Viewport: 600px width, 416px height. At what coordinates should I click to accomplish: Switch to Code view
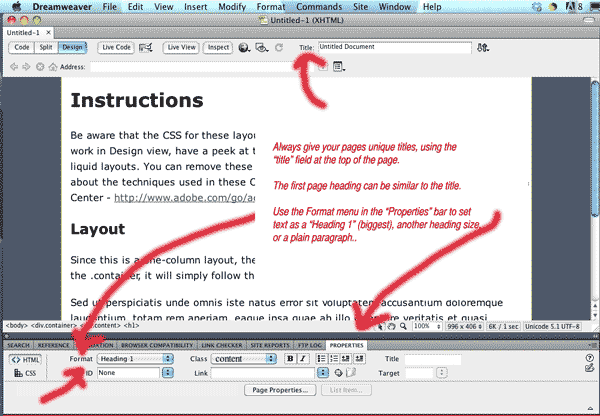tap(21, 47)
